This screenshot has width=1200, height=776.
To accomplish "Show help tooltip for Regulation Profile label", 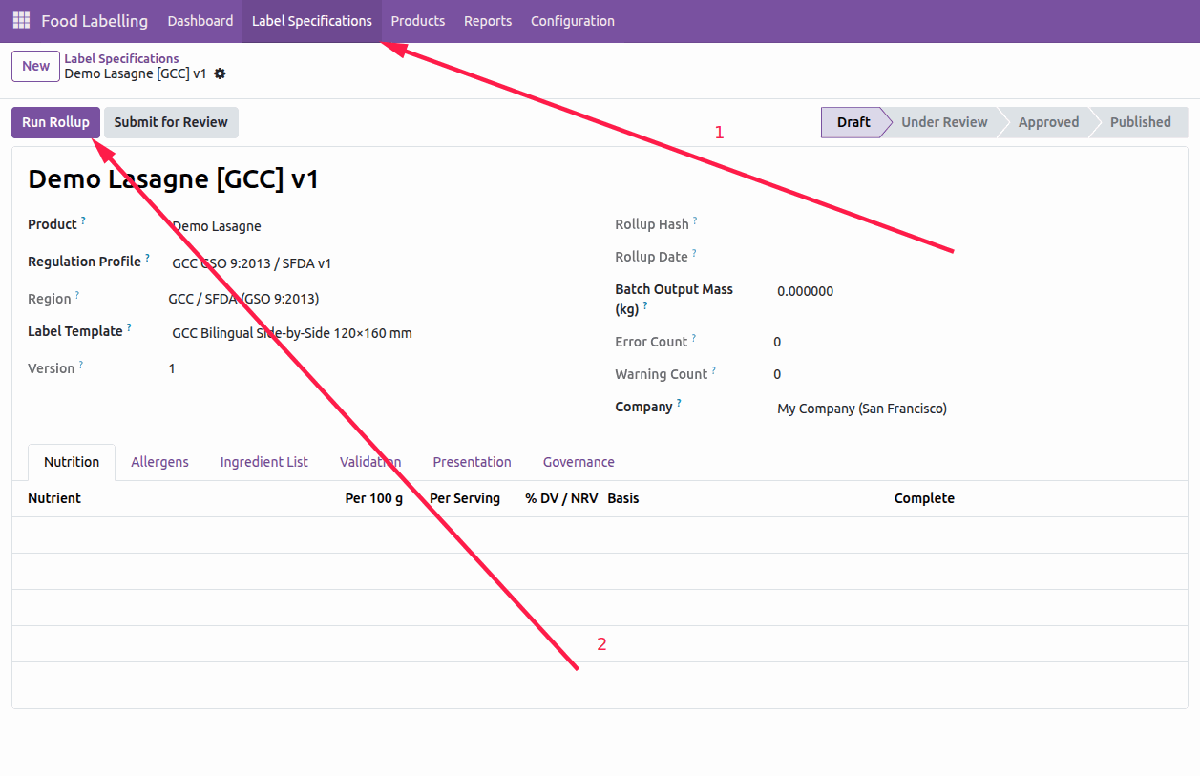I will (x=147, y=257).
